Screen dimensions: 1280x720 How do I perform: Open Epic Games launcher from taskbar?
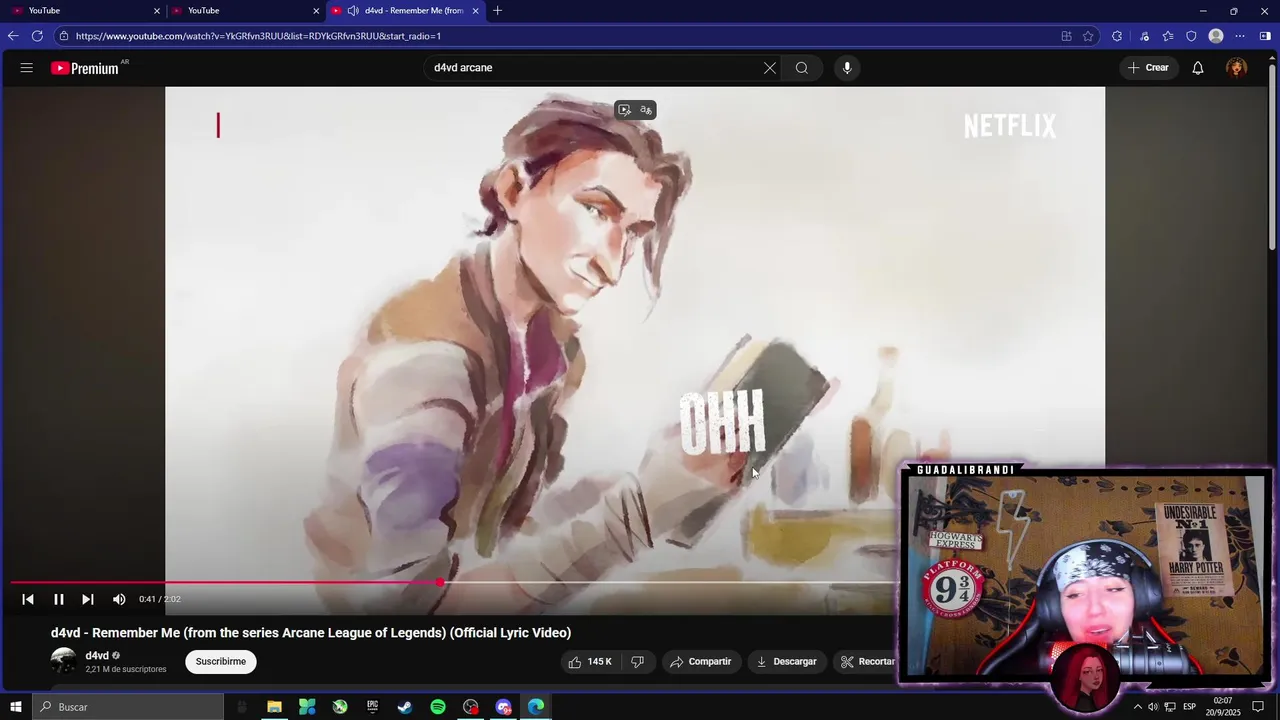coord(372,707)
